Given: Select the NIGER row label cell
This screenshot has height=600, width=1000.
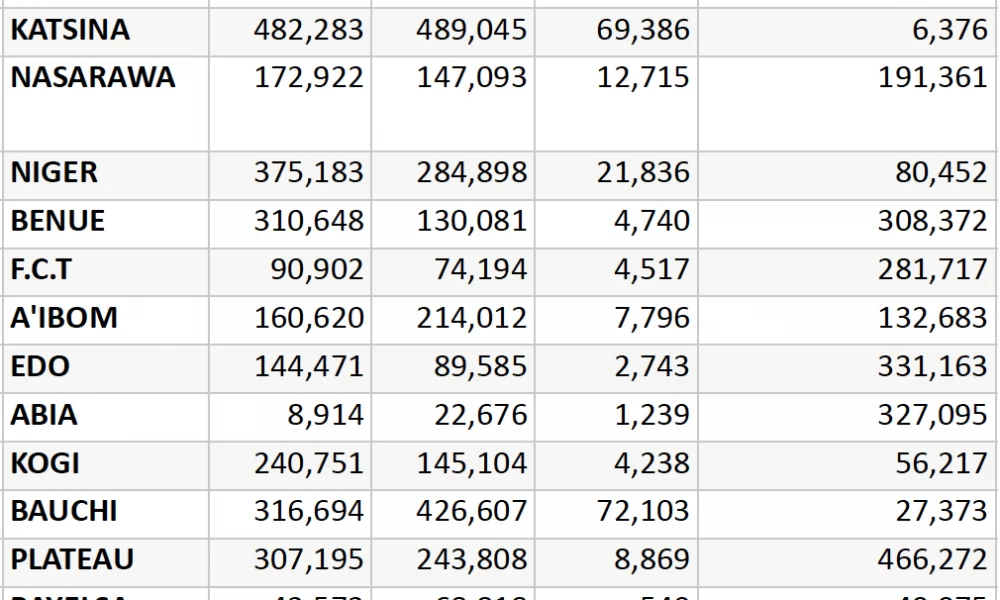Looking at the screenshot, I should (55, 173).
